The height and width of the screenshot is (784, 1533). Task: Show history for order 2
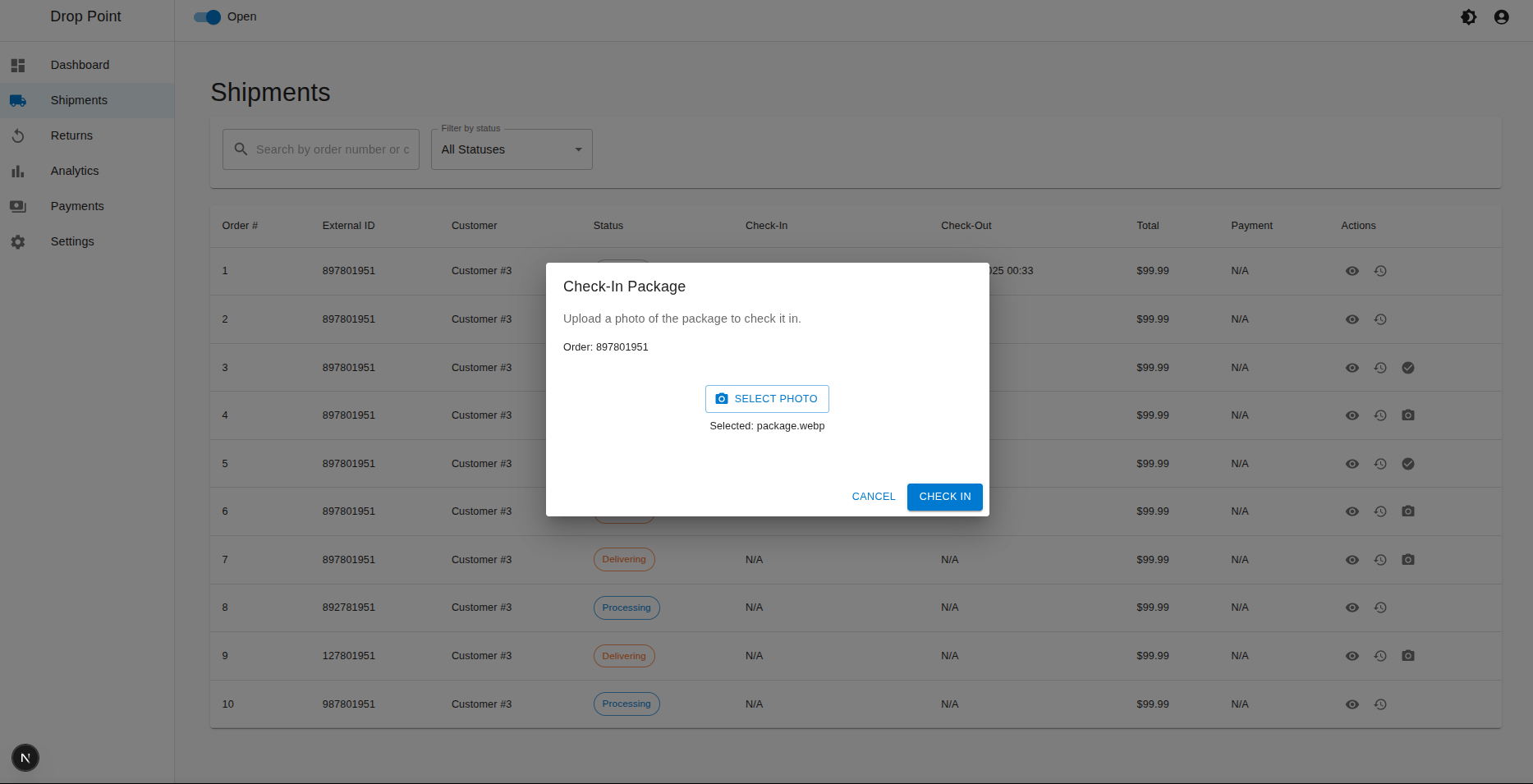(x=1380, y=319)
